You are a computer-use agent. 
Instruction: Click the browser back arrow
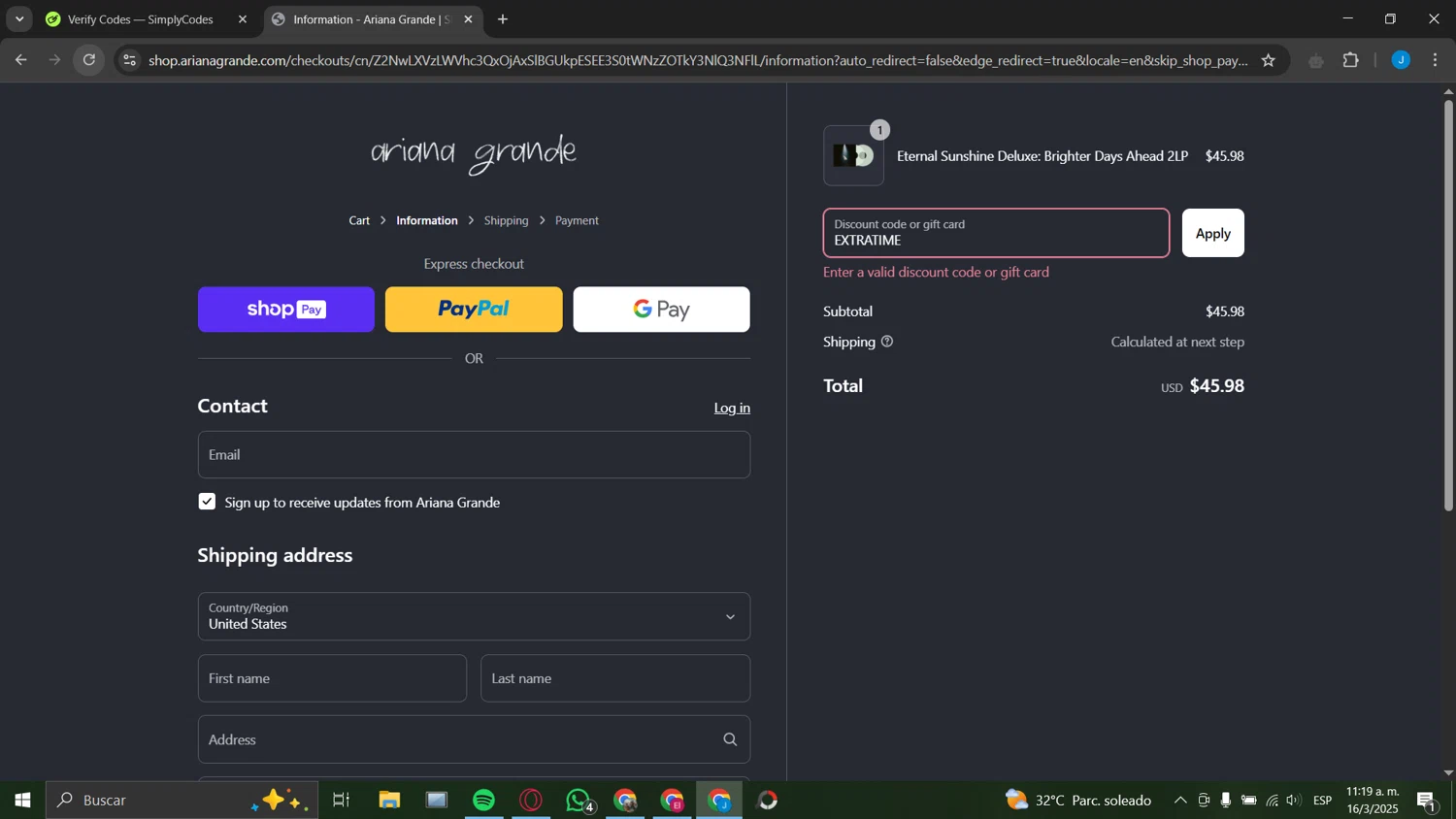(20, 60)
